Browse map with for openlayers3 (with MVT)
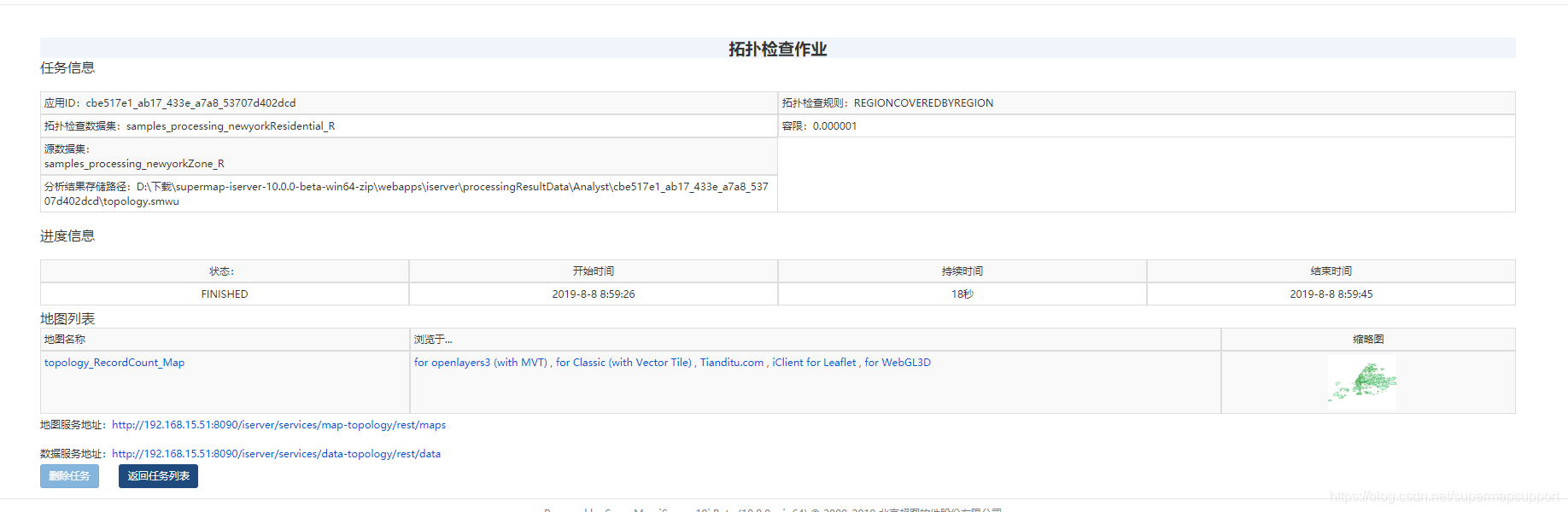Screen dimensions: 1568x512 [x=481, y=363]
